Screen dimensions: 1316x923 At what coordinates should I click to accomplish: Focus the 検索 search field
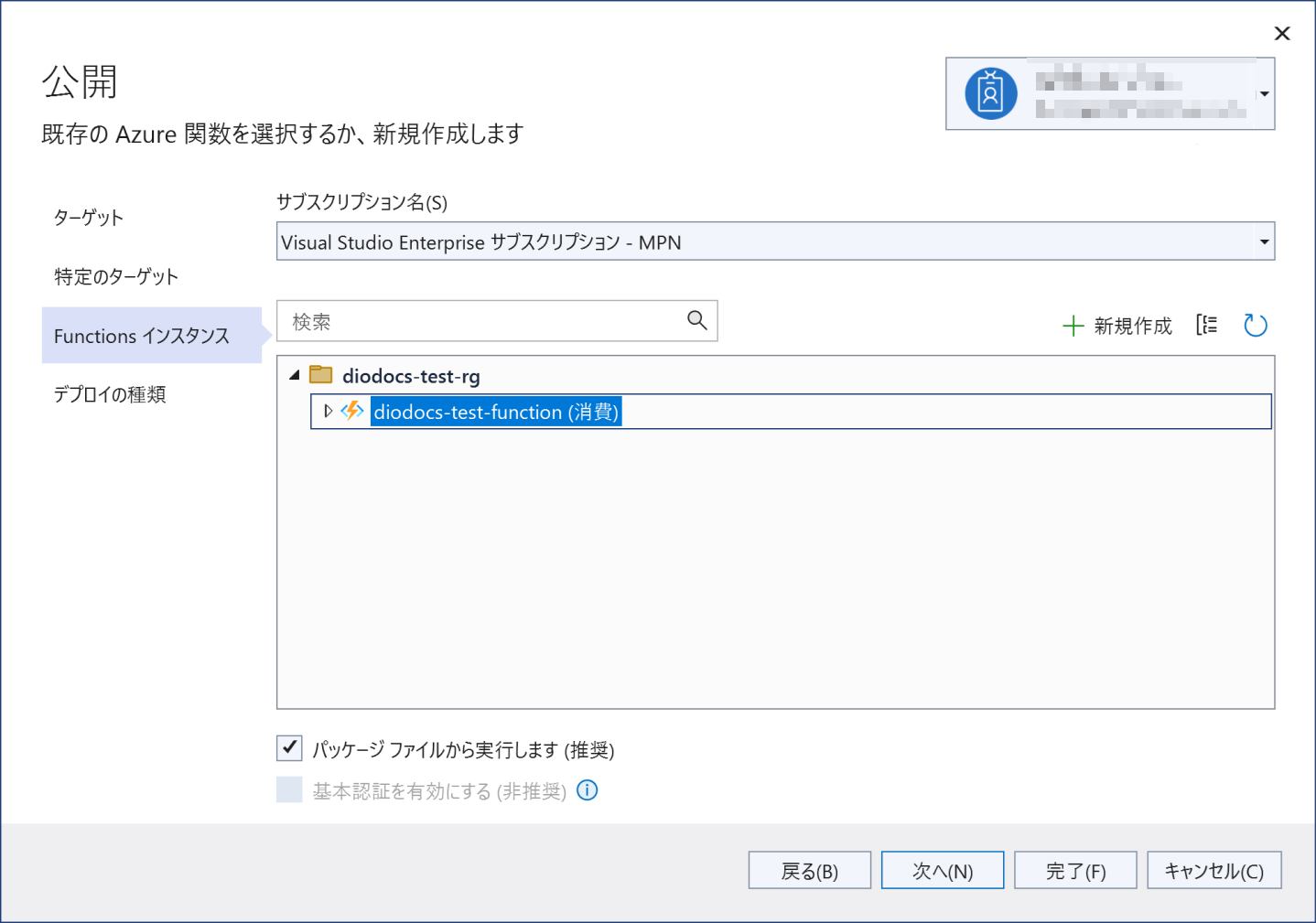click(497, 321)
